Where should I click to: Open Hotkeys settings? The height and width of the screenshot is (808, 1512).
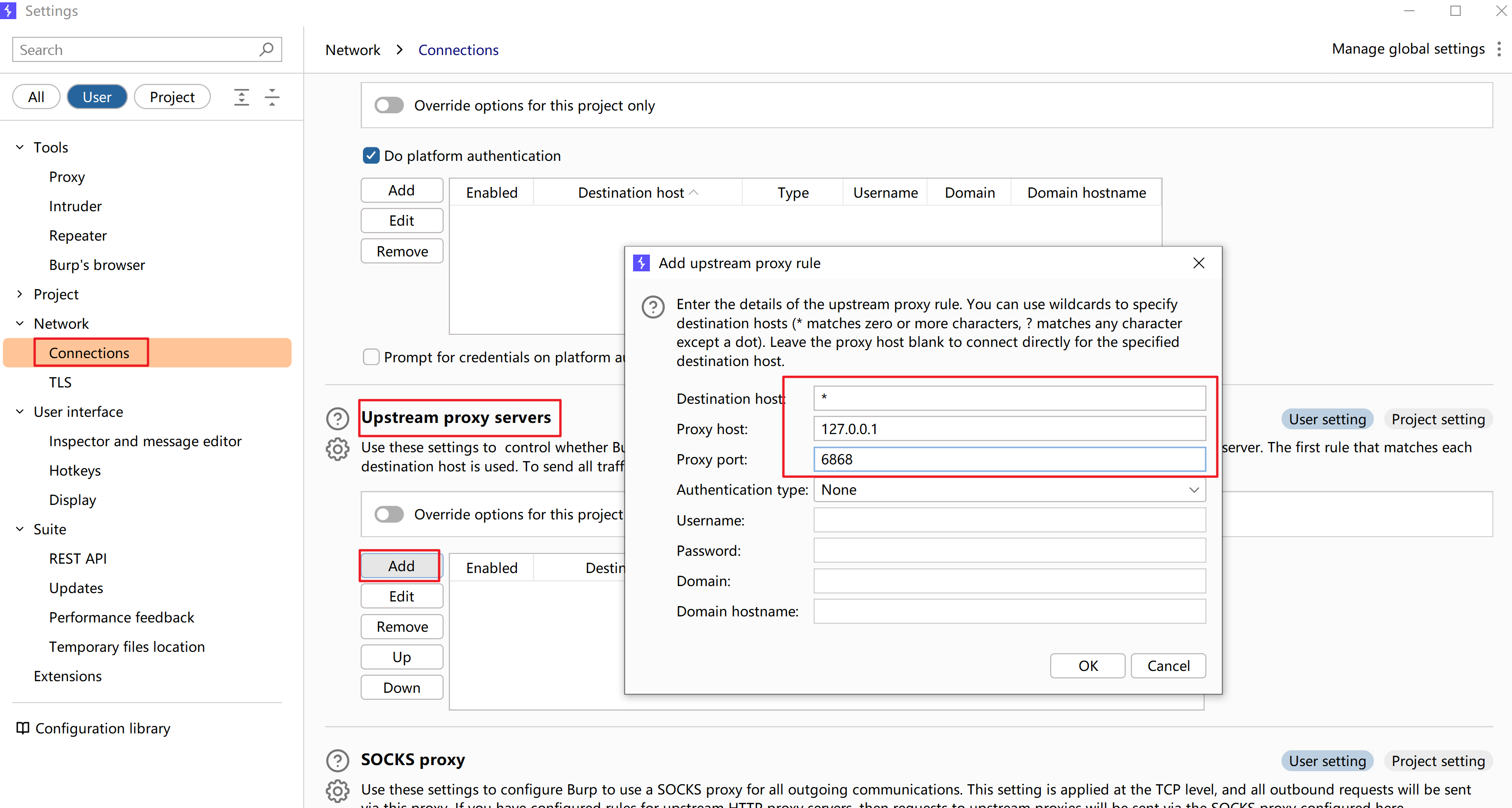[75, 470]
